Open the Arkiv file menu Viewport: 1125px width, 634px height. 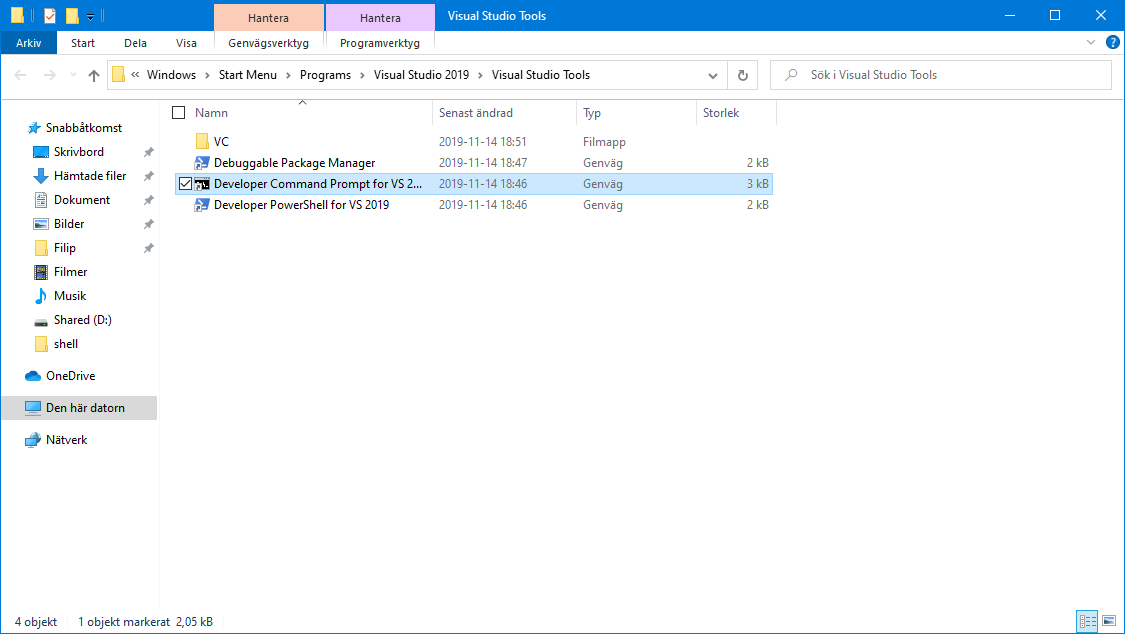coord(29,43)
